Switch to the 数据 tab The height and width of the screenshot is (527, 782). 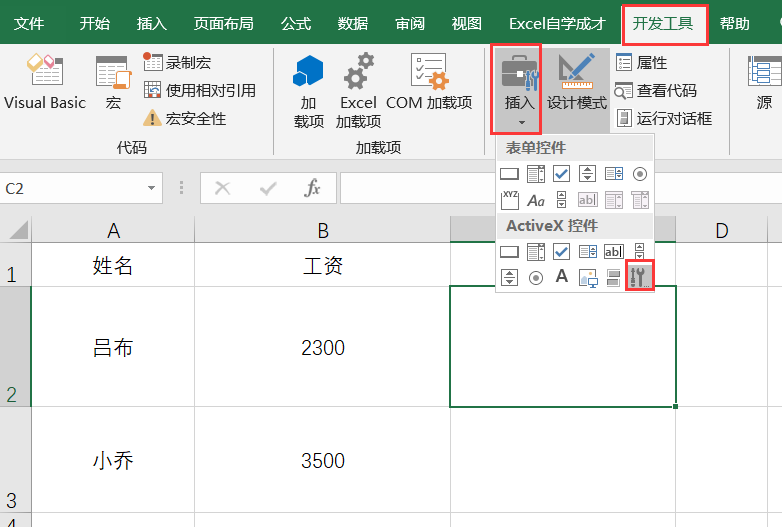[353, 23]
